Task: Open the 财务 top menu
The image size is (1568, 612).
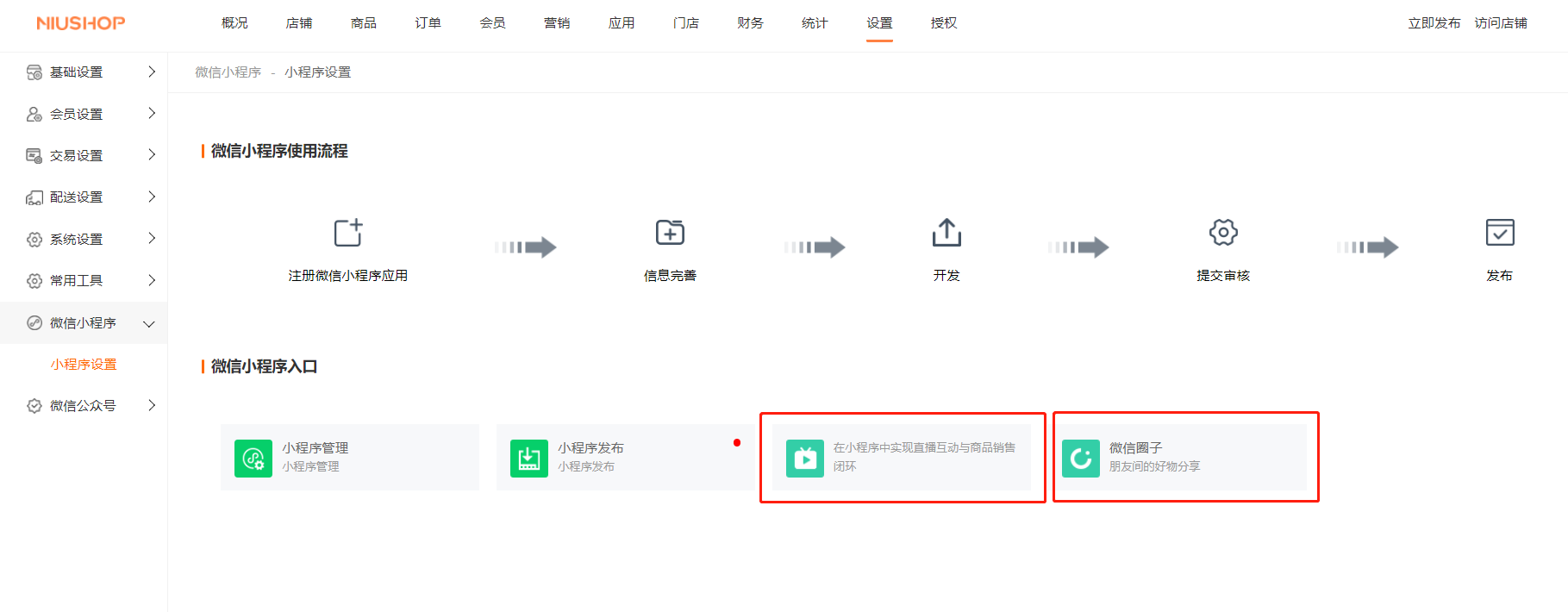Action: point(750,23)
